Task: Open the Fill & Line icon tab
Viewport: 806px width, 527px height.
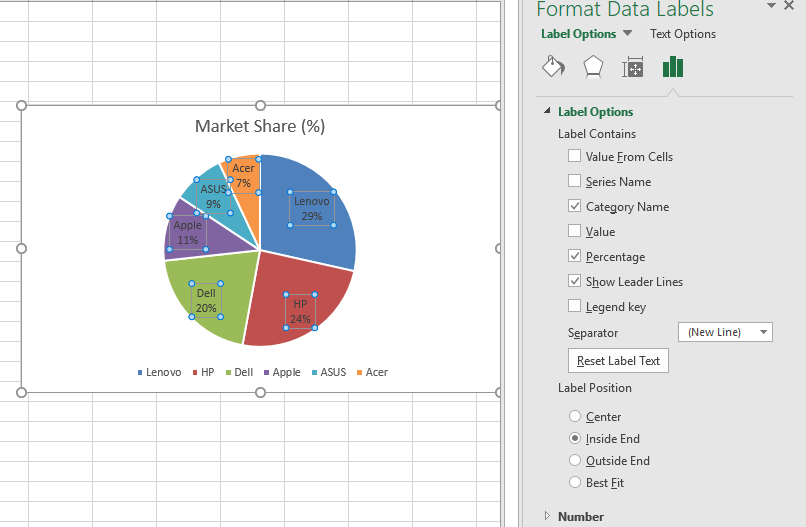Action: point(553,67)
